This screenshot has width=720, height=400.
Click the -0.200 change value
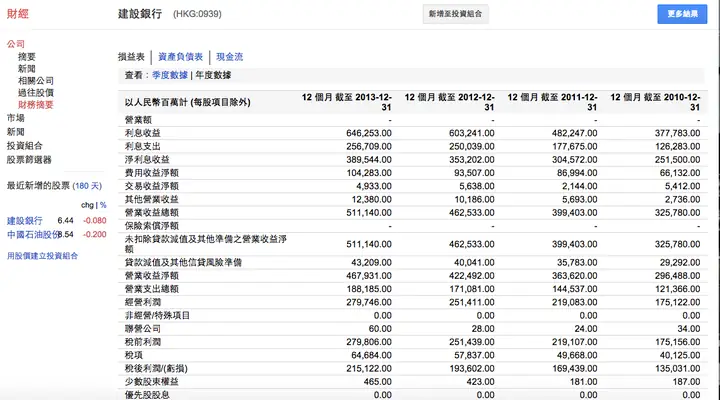[95, 235]
